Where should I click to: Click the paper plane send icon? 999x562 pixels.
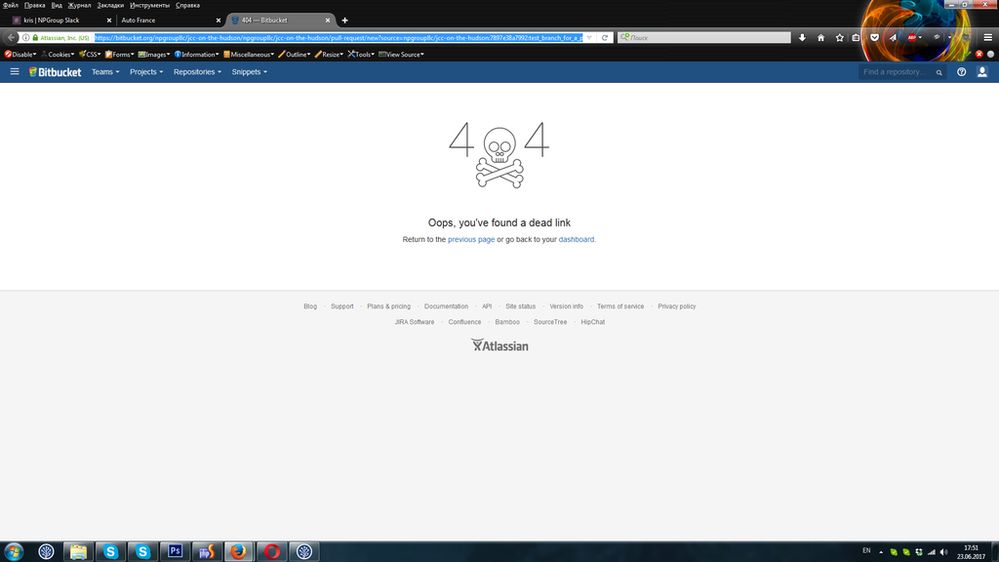point(893,38)
